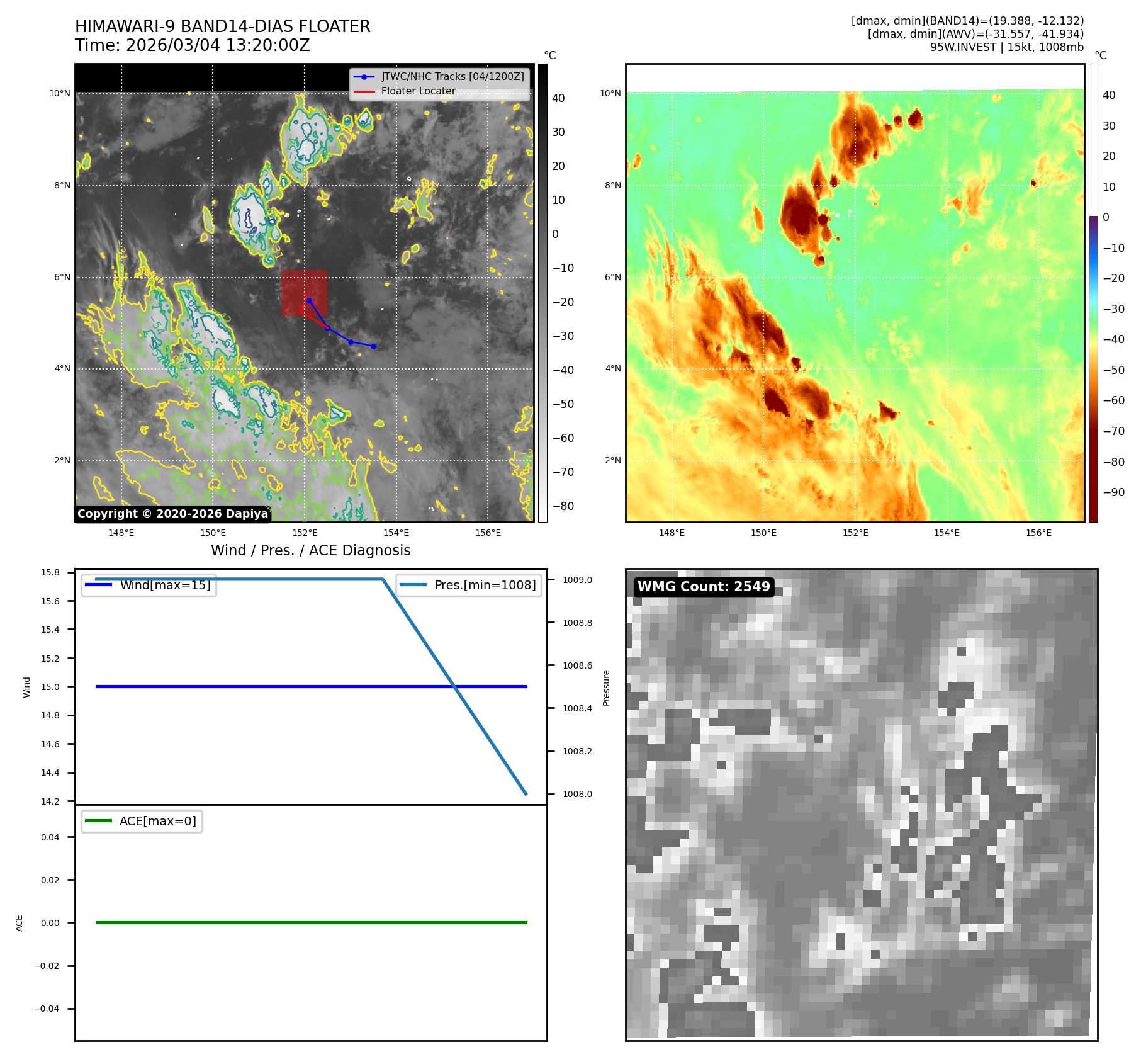Click Wind / Pres. / ACE Diagnosis heading
The height and width of the screenshot is (1064, 1141).
[x=310, y=550]
